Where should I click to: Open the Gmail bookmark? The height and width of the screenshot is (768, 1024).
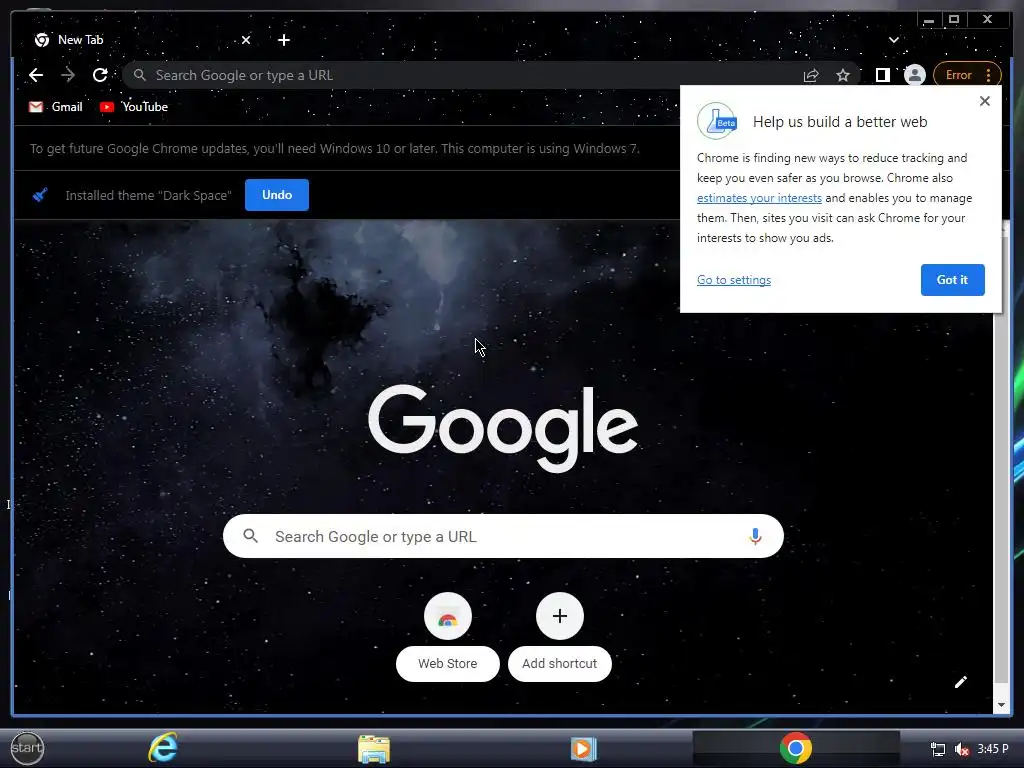tap(56, 106)
